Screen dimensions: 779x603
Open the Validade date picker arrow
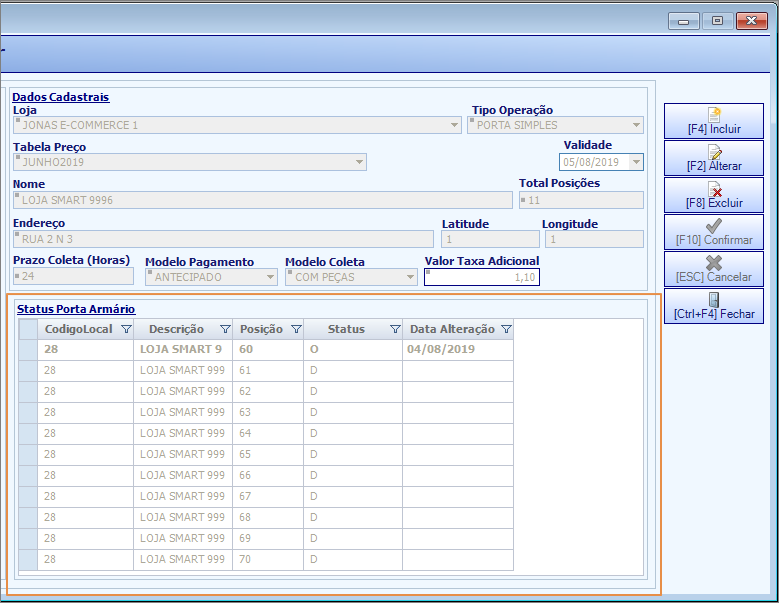point(636,162)
